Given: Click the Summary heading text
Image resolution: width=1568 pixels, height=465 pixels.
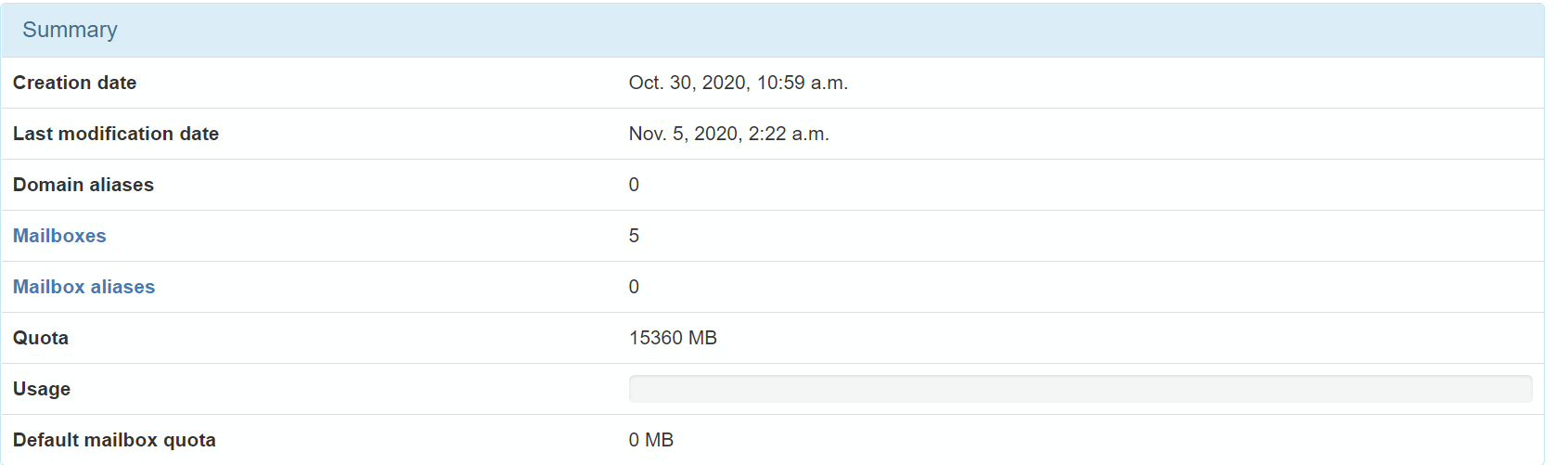Looking at the screenshot, I should pos(70,30).
